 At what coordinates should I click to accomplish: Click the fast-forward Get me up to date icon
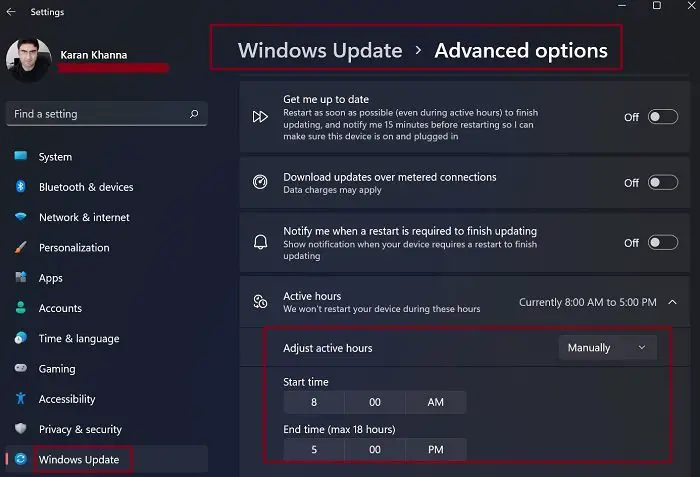[260, 117]
